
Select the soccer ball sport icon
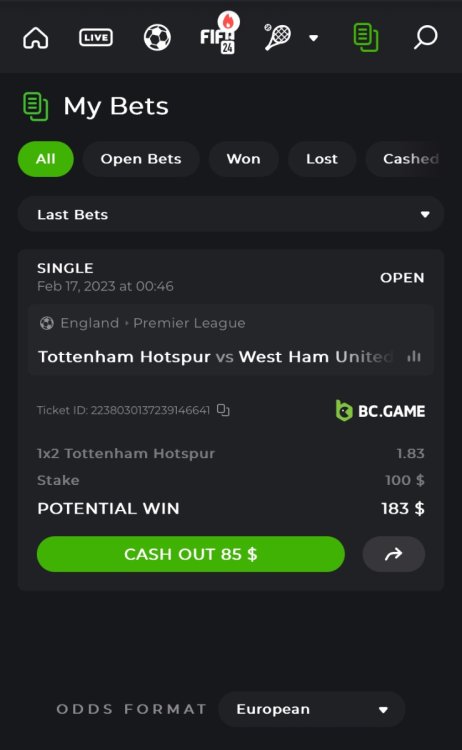pyautogui.click(x=157, y=37)
